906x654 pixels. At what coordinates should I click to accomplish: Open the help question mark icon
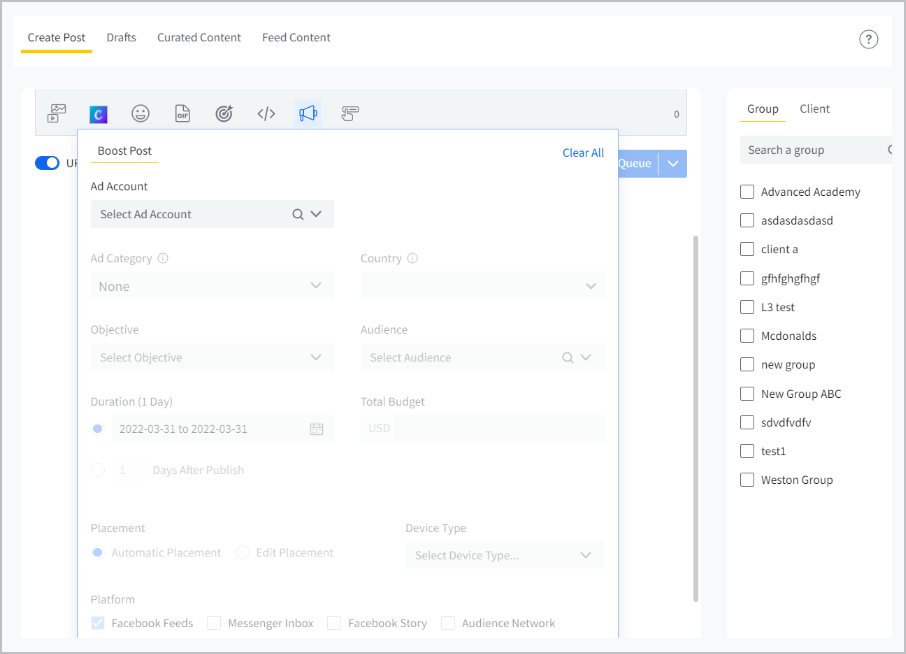click(x=868, y=39)
